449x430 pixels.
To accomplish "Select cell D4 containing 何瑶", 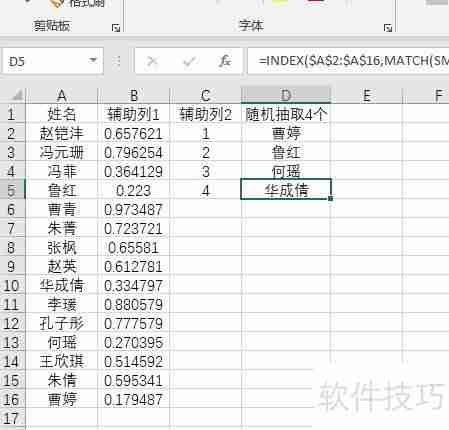I will point(286,172).
